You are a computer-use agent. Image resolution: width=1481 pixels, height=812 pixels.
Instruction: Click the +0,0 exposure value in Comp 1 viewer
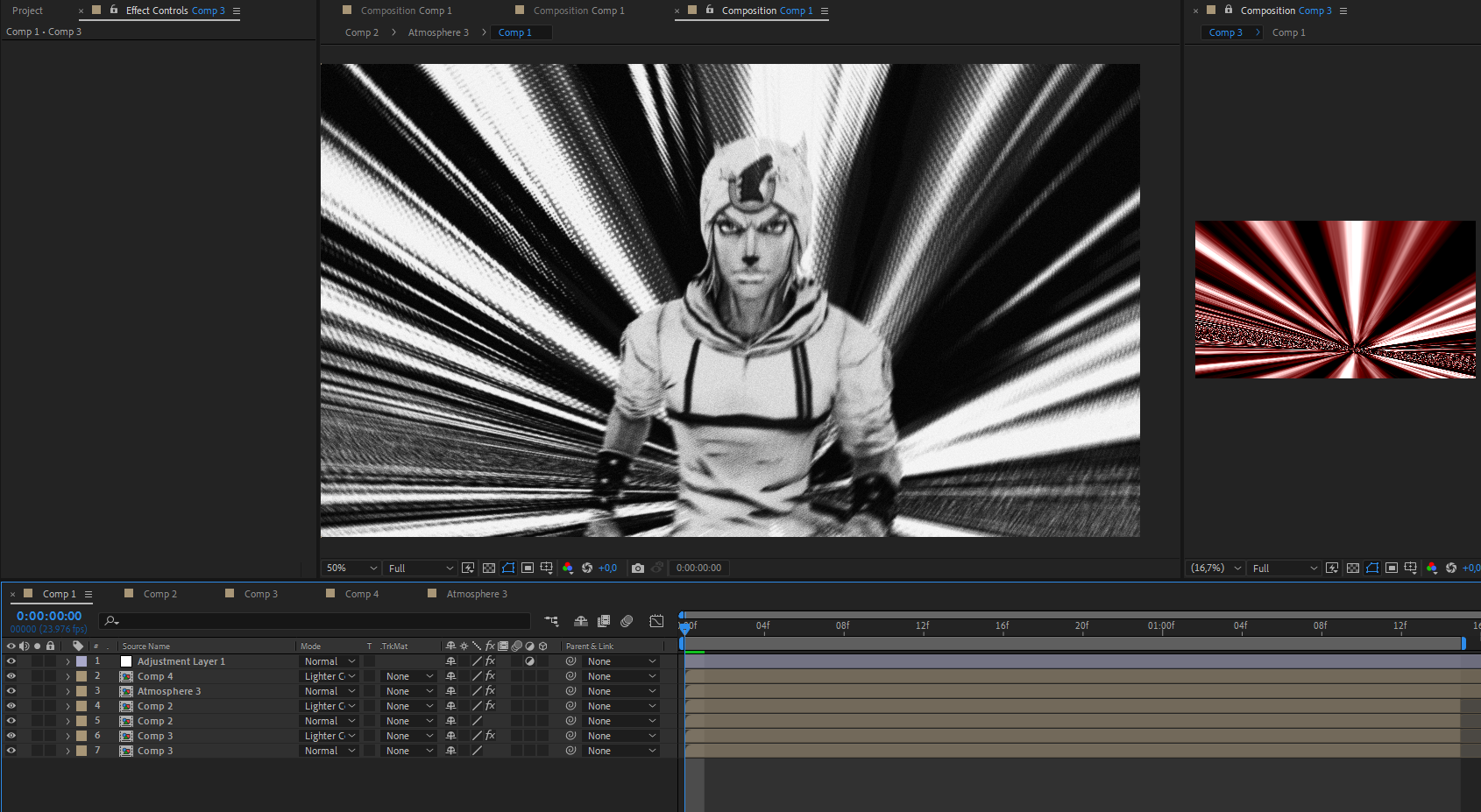(x=607, y=568)
